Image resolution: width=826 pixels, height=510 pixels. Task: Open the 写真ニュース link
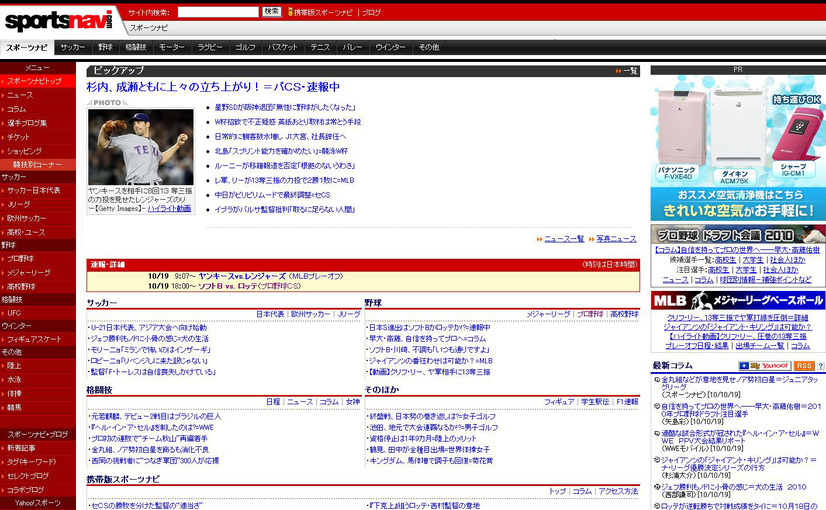tap(616, 239)
